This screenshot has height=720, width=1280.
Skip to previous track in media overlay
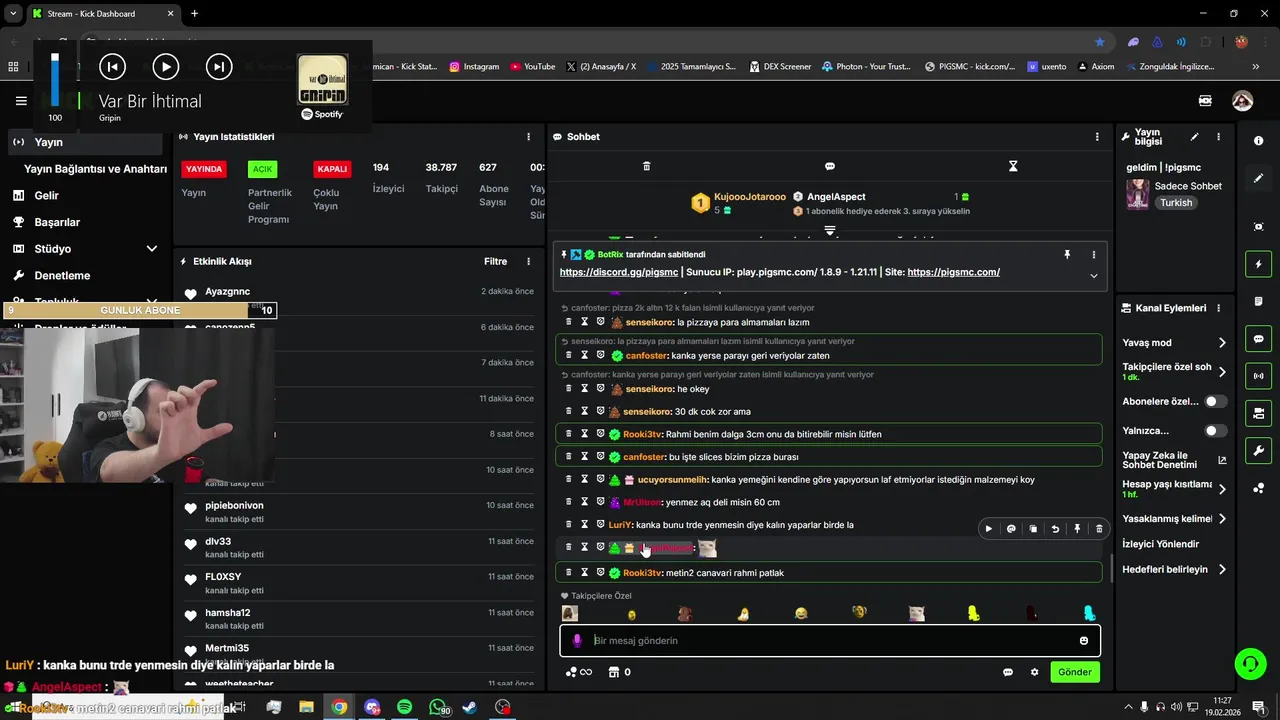(x=112, y=67)
